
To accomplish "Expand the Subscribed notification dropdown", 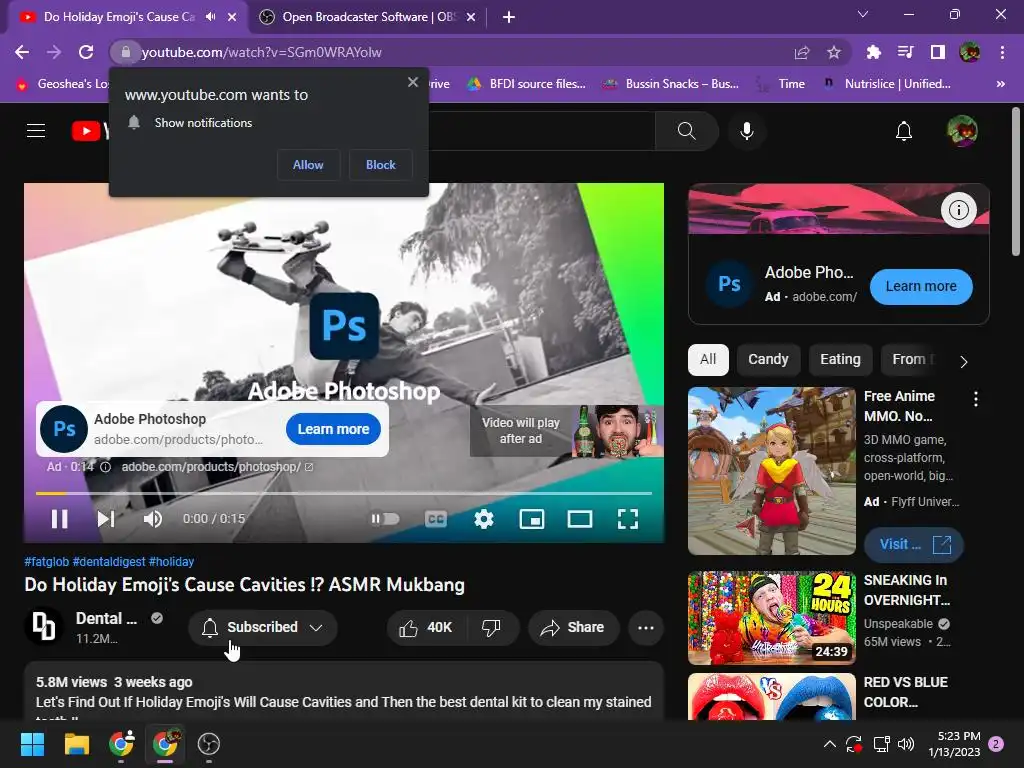I will (x=263, y=628).
